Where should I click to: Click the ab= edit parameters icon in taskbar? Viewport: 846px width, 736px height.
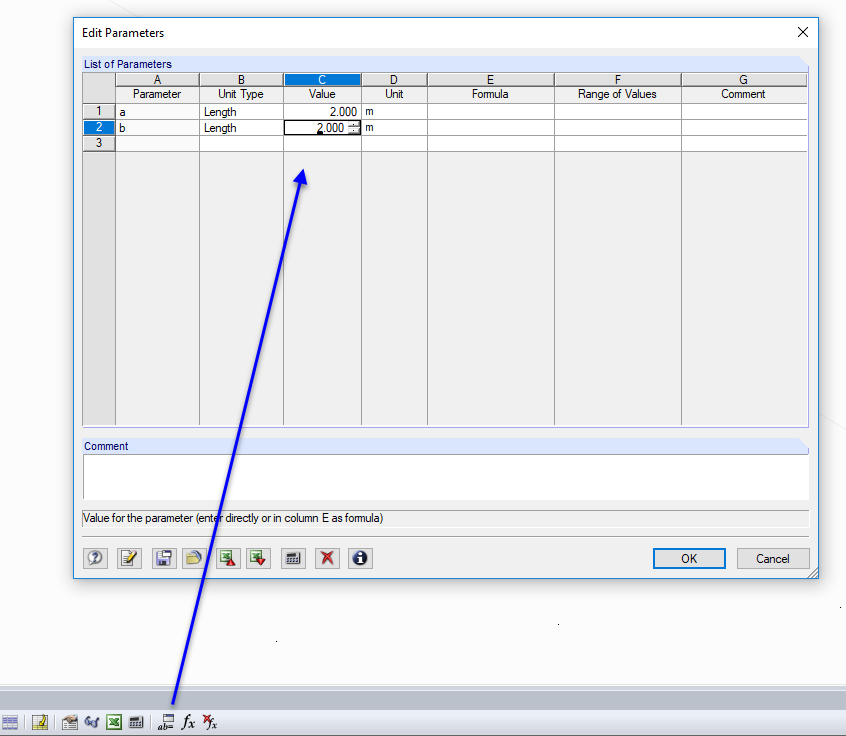(x=165, y=722)
